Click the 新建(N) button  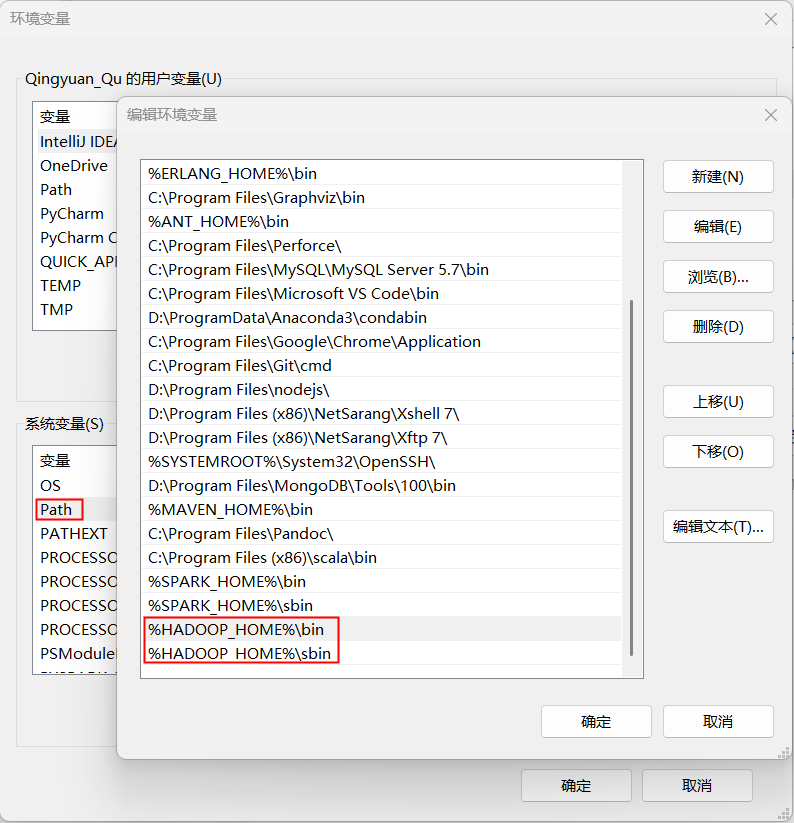pos(718,177)
